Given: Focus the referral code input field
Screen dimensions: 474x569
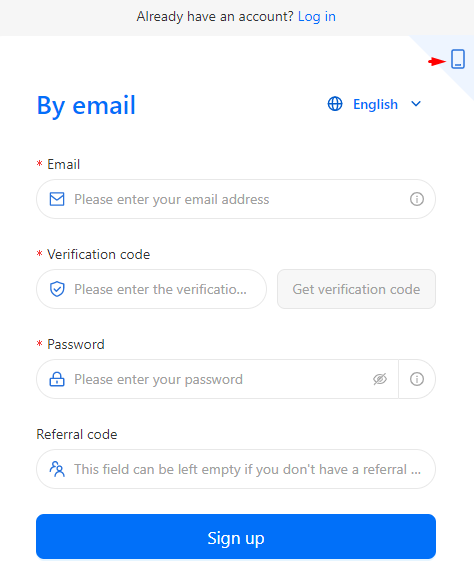Looking at the screenshot, I should point(236,469).
